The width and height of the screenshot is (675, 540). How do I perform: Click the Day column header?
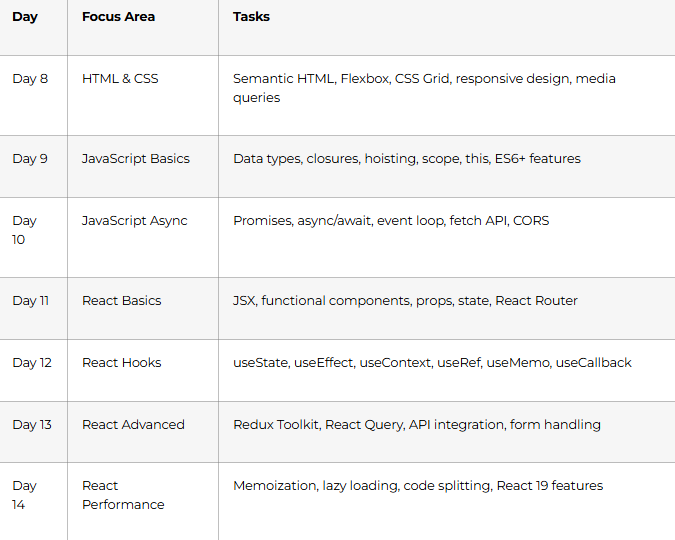25,17
